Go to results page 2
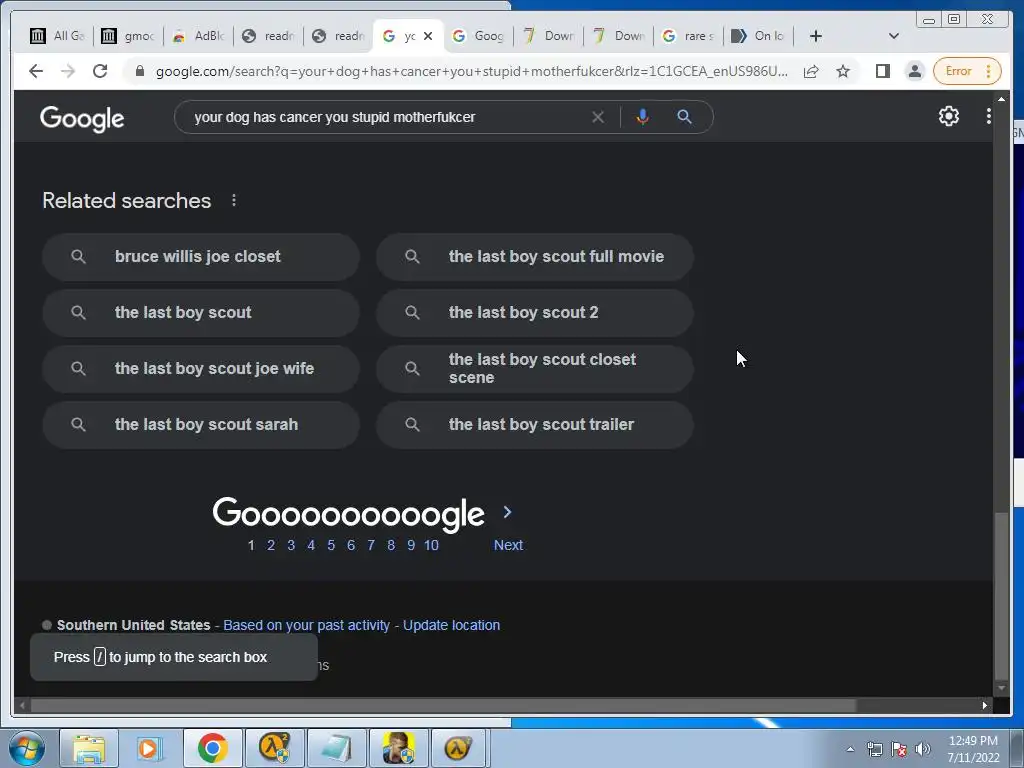Screen dimensions: 1024x768 point(271,545)
